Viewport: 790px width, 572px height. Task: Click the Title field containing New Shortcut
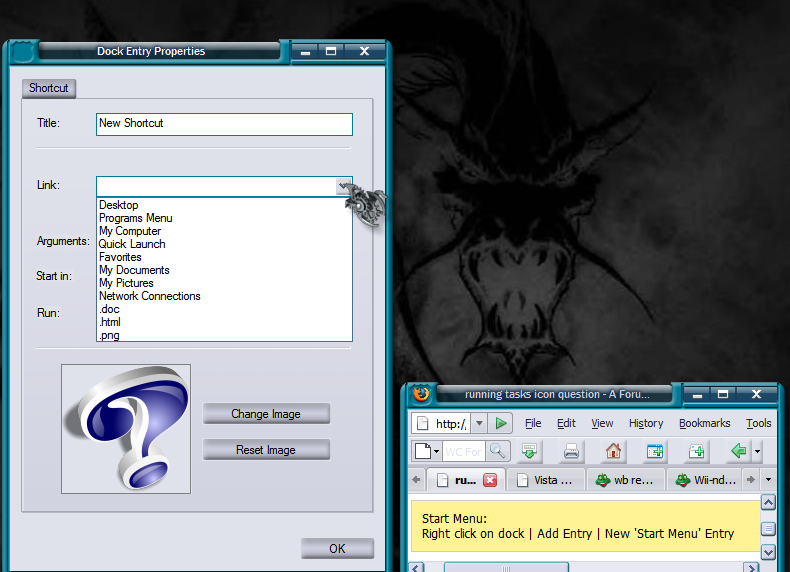click(224, 124)
